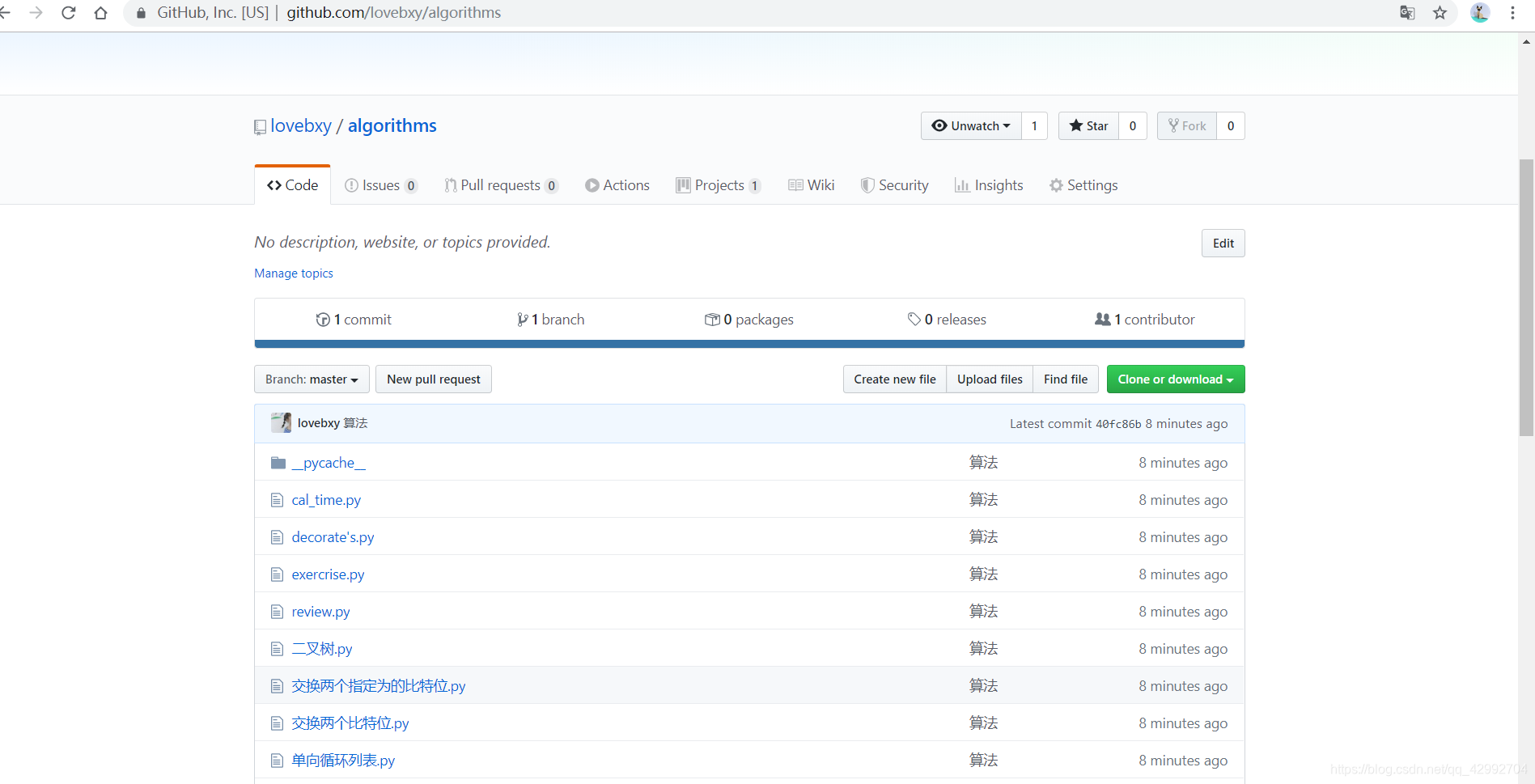The image size is (1535, 784).
Task: Click the branch fork icon beside 1 branch
Action: click(x=523, y=320)
